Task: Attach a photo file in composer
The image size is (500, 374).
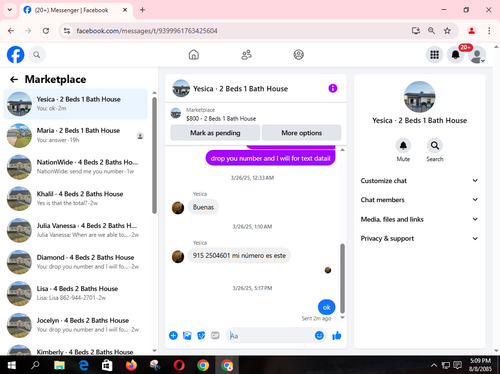Action: click(x=187, y=335)
